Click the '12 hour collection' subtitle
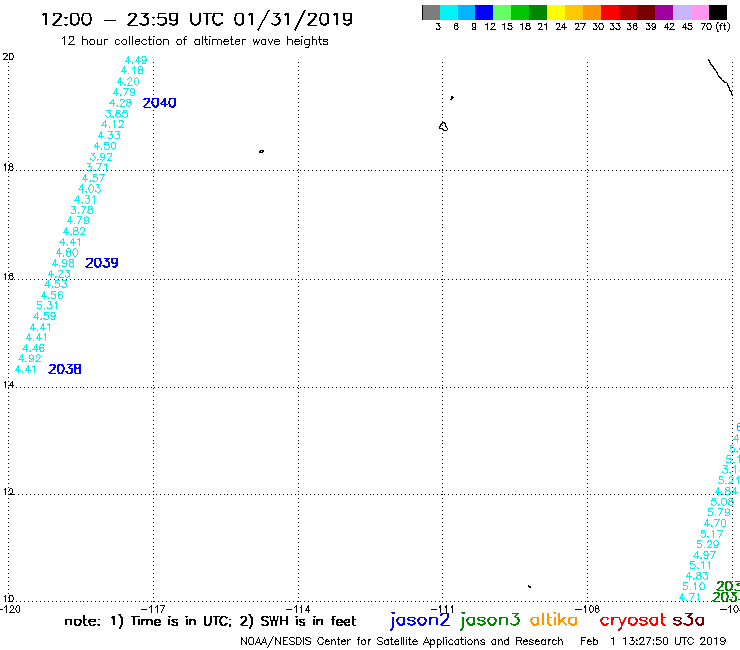This screenshot has height=650, width=740. pyautogui.click(x=194, y=41)
